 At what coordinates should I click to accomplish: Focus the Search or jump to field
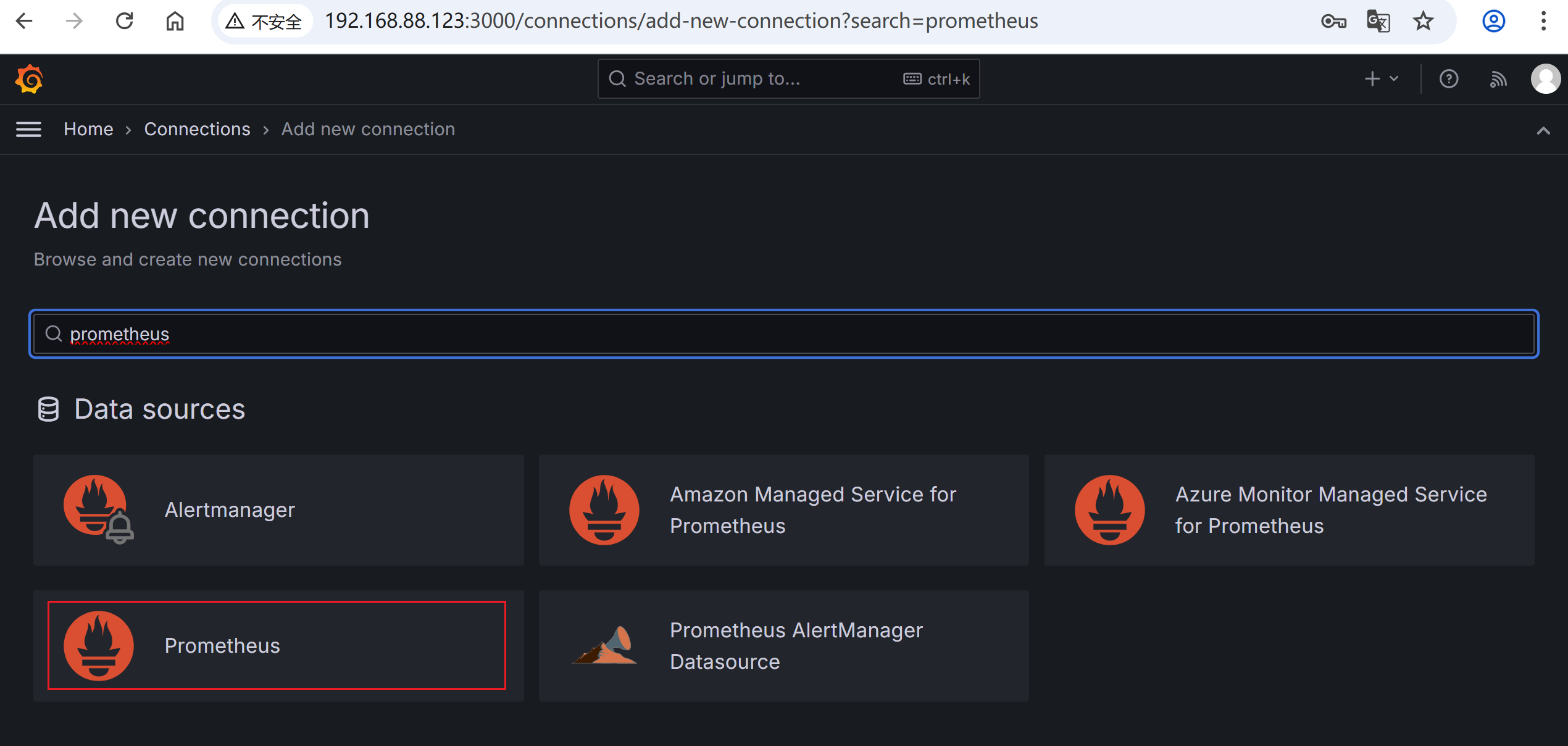[788, 79]
